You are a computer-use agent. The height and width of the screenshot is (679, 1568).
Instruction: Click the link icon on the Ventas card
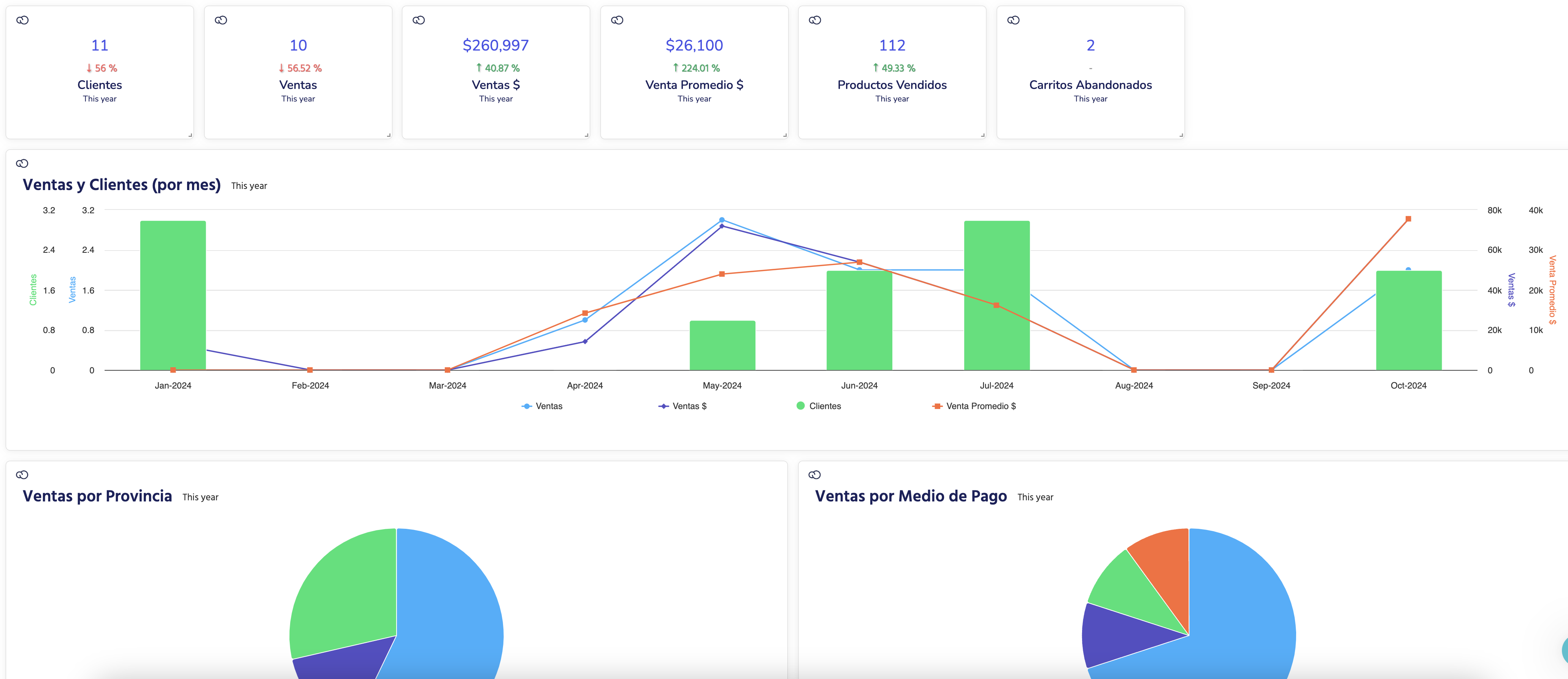[x=221, y=20]
